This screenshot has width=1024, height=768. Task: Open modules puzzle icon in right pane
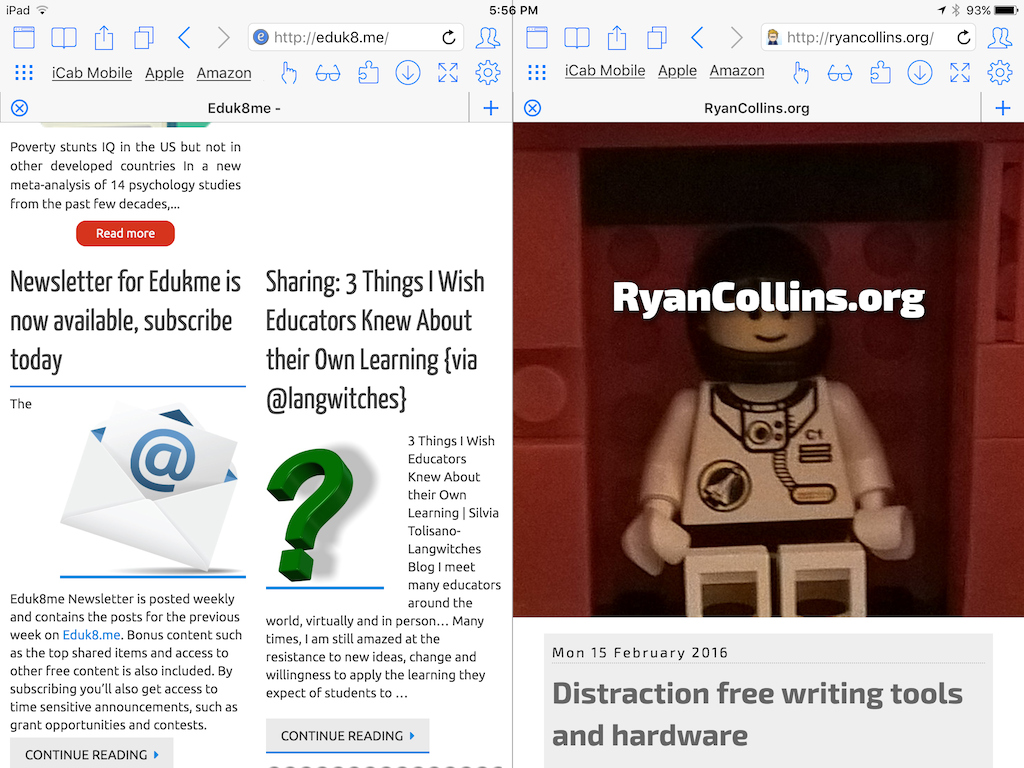880,72
